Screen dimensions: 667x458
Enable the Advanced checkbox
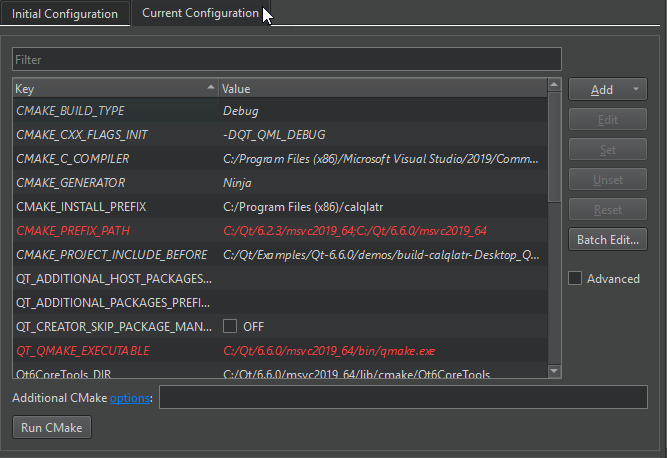pyautogui.click(x=575, y=279)
